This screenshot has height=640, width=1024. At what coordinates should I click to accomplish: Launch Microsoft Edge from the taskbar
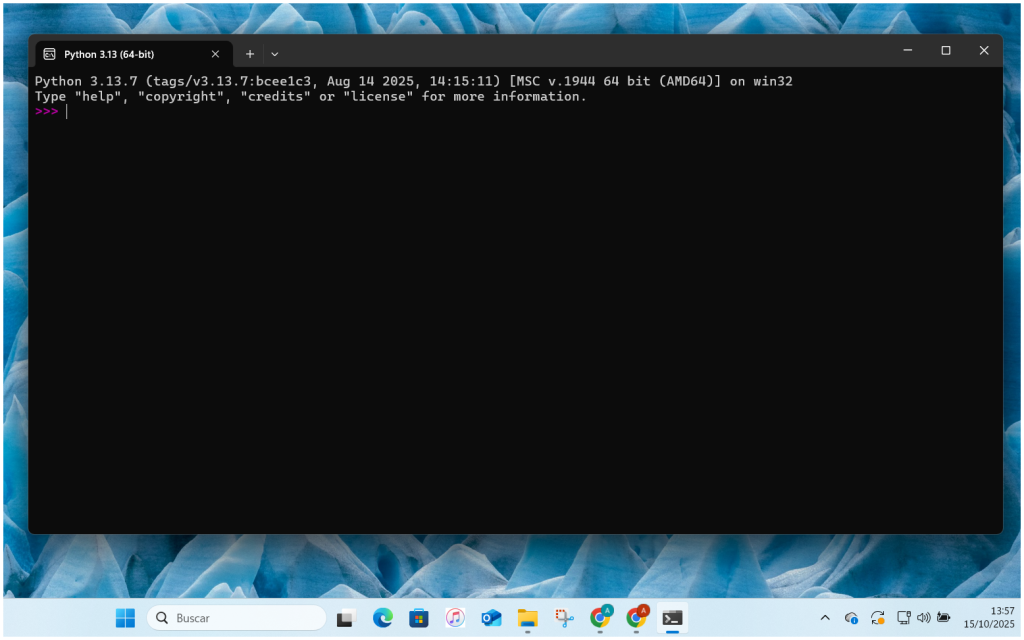383,618
